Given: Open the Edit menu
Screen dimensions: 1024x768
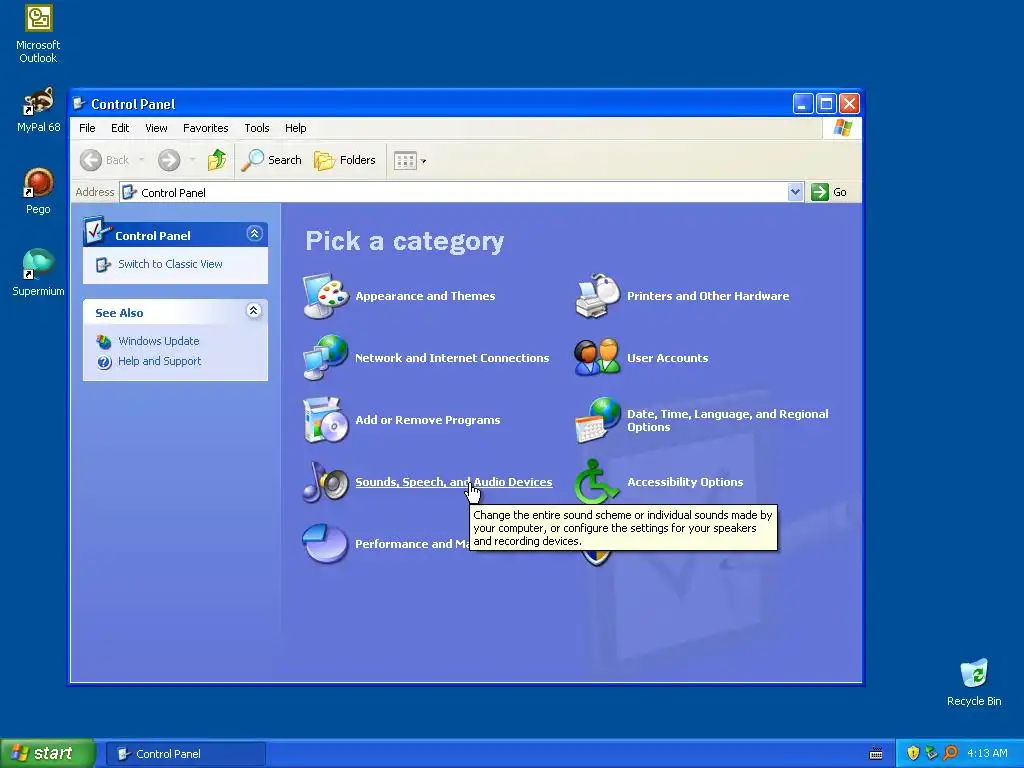Looking at the screenshot, I should click(x=120, y=128).
